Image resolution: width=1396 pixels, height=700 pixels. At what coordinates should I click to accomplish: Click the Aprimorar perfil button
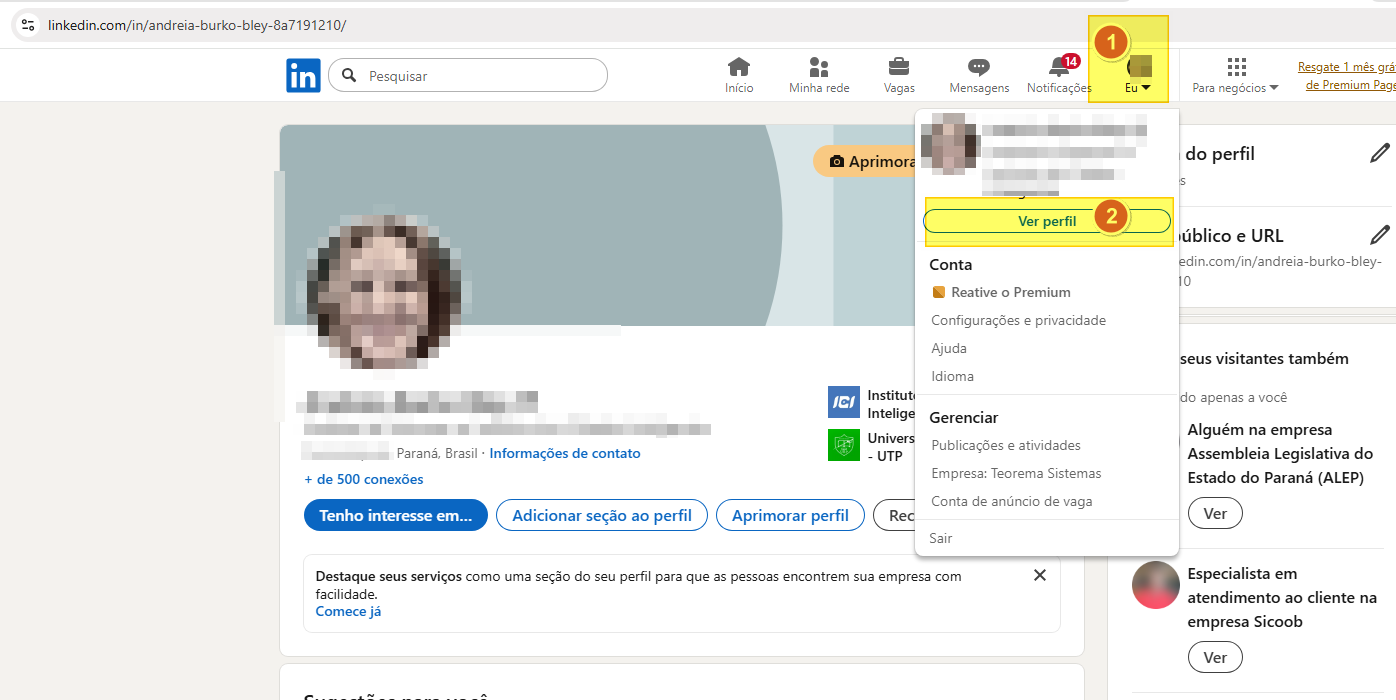point(790,516)
